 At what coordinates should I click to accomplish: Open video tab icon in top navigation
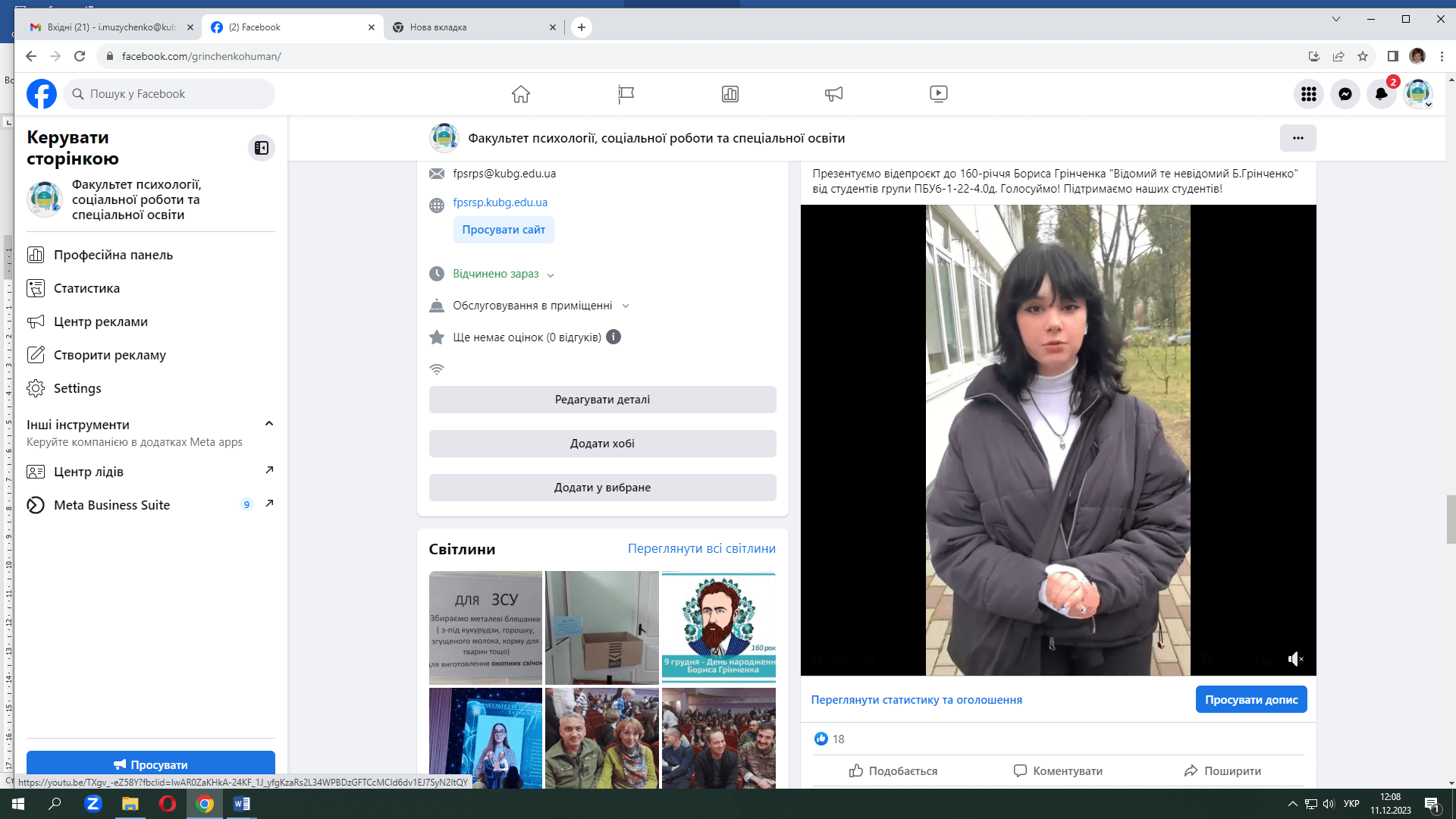point(938,94)
